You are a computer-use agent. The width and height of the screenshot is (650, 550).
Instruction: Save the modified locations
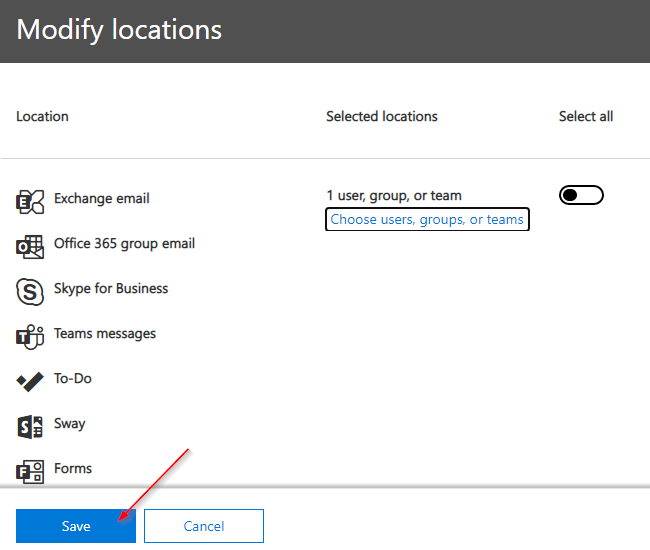76,526
